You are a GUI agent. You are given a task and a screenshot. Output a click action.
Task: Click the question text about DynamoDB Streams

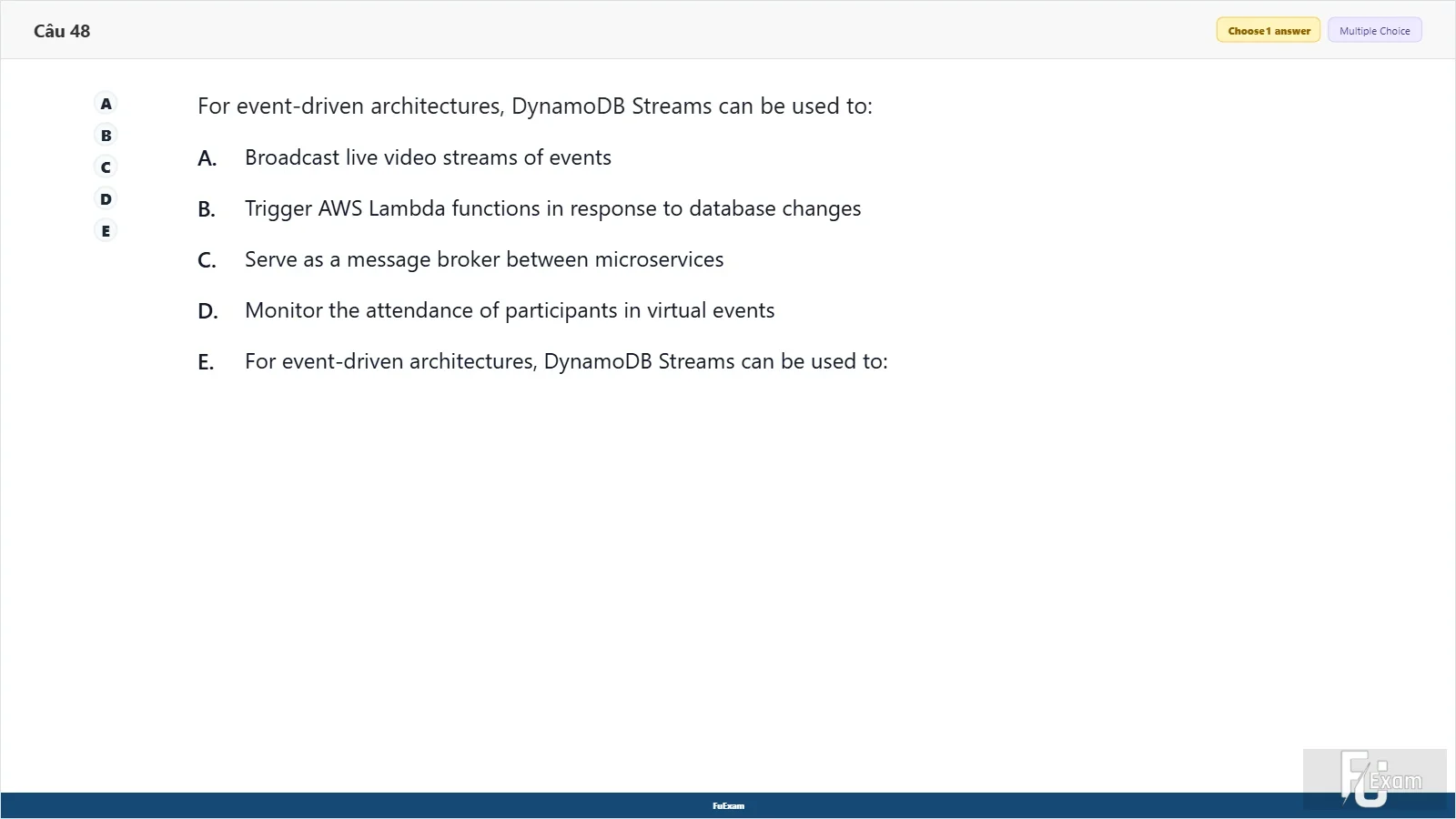[x=534, y=106]
